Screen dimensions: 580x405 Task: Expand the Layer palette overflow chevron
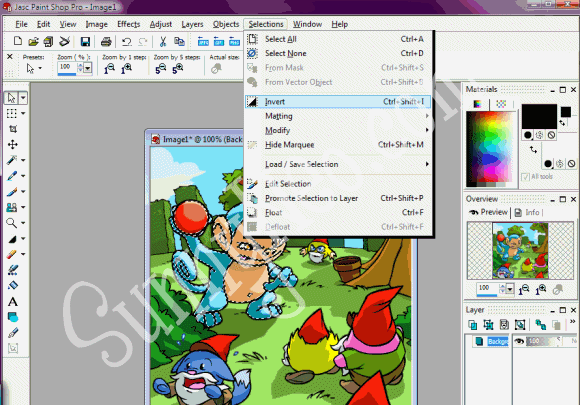point(573,322)
